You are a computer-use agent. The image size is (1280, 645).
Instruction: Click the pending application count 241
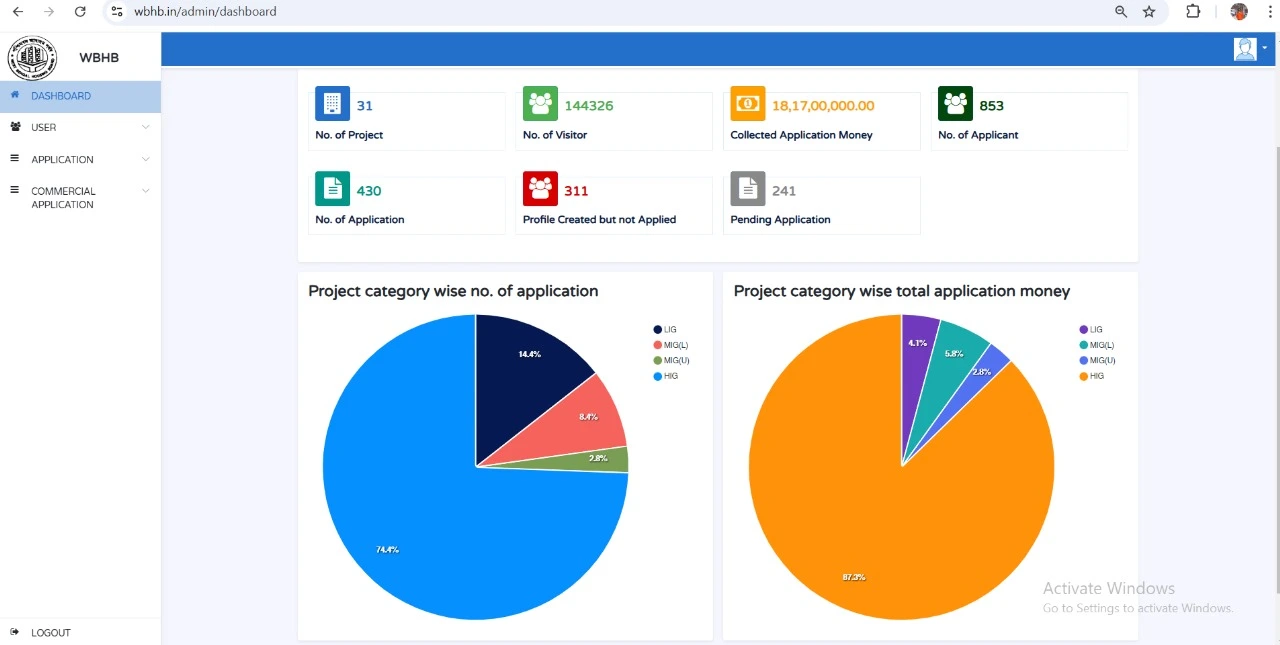[783, 190]
